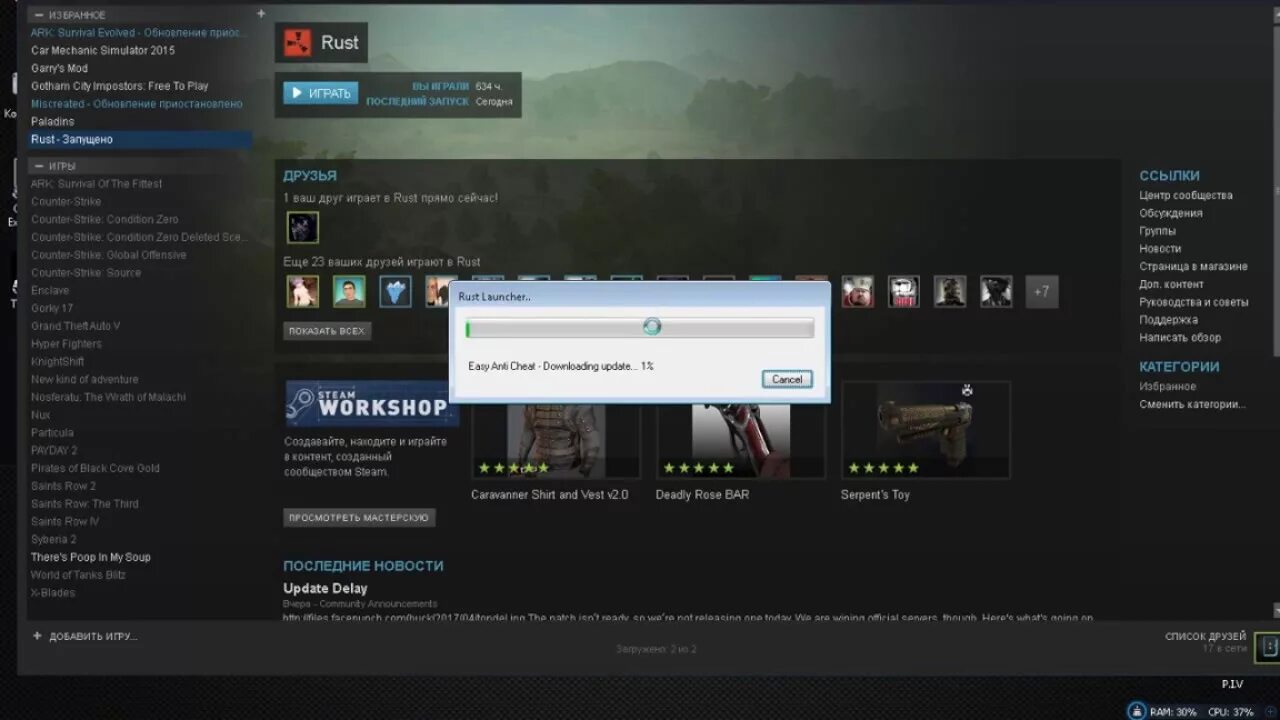Select Saints Row: The Third

point(84,503)
